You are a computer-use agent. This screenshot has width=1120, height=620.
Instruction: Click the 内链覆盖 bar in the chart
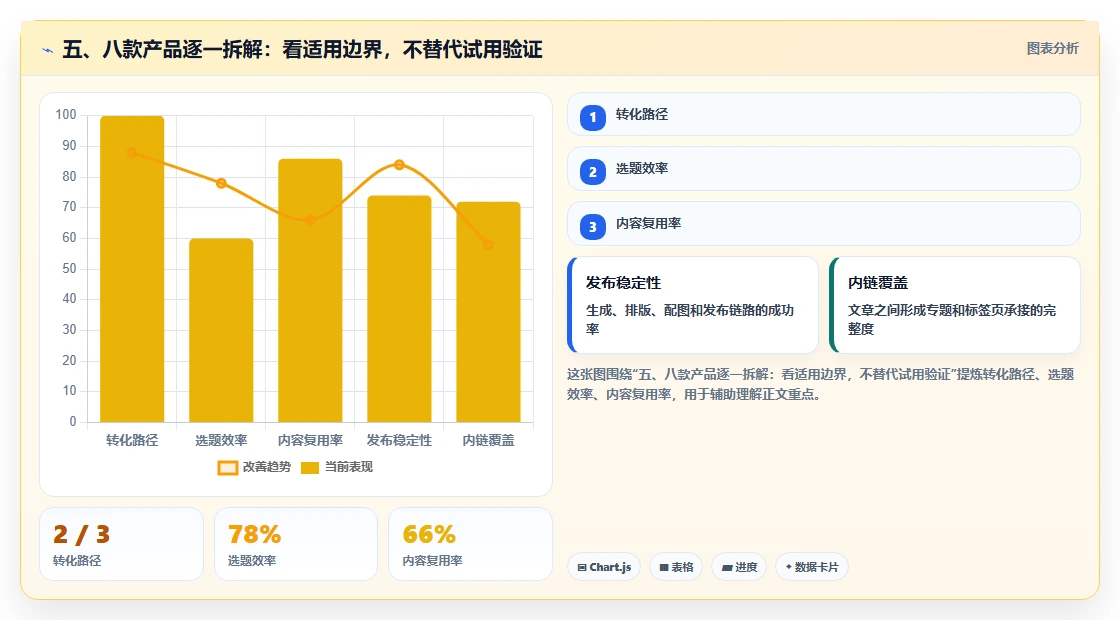pyautogui.click(x=489, y=312)
